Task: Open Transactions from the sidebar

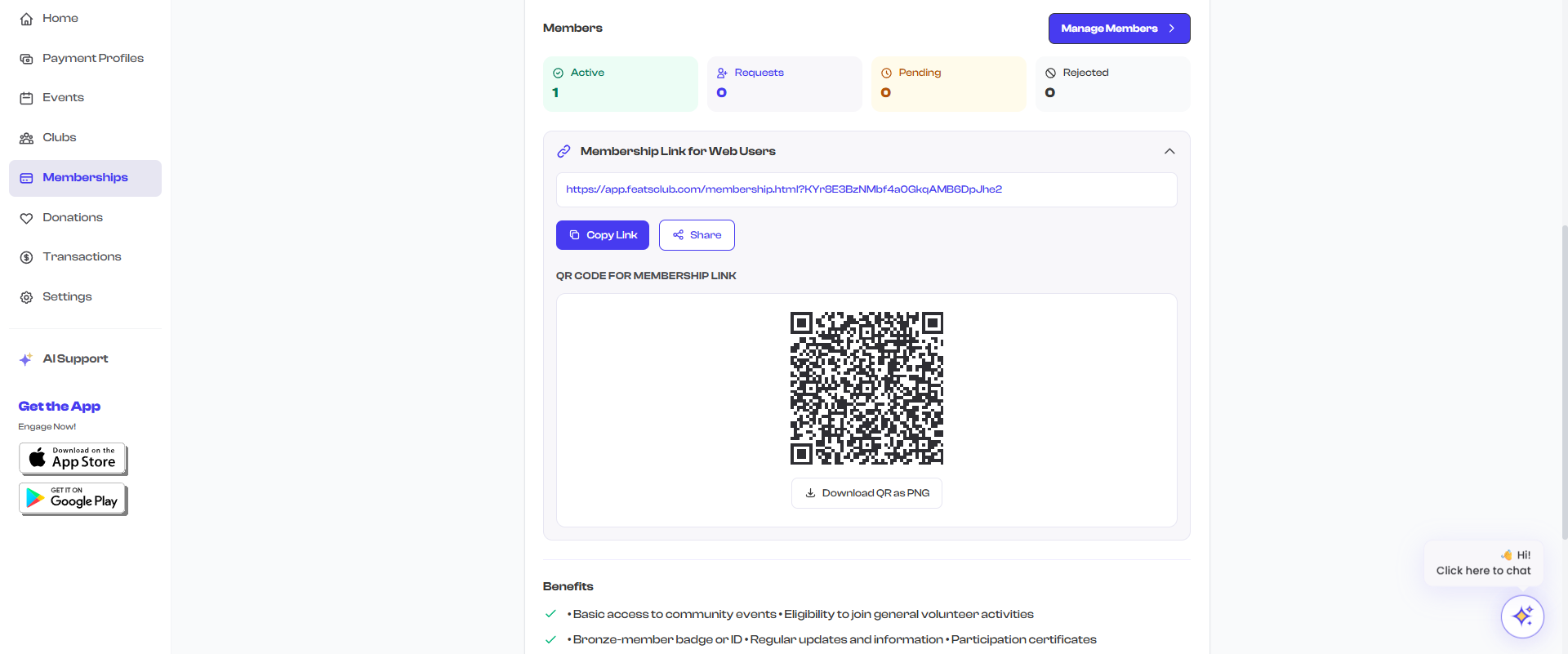Action: click(85, 257)
